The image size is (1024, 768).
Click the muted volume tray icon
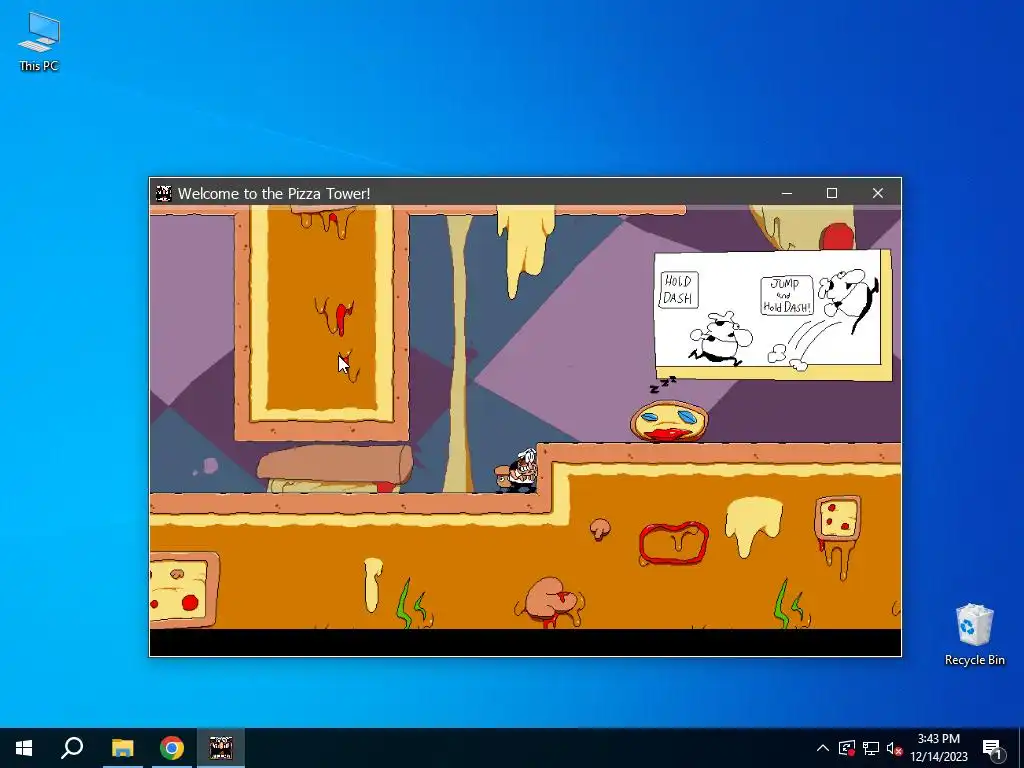tap(895, 748)
